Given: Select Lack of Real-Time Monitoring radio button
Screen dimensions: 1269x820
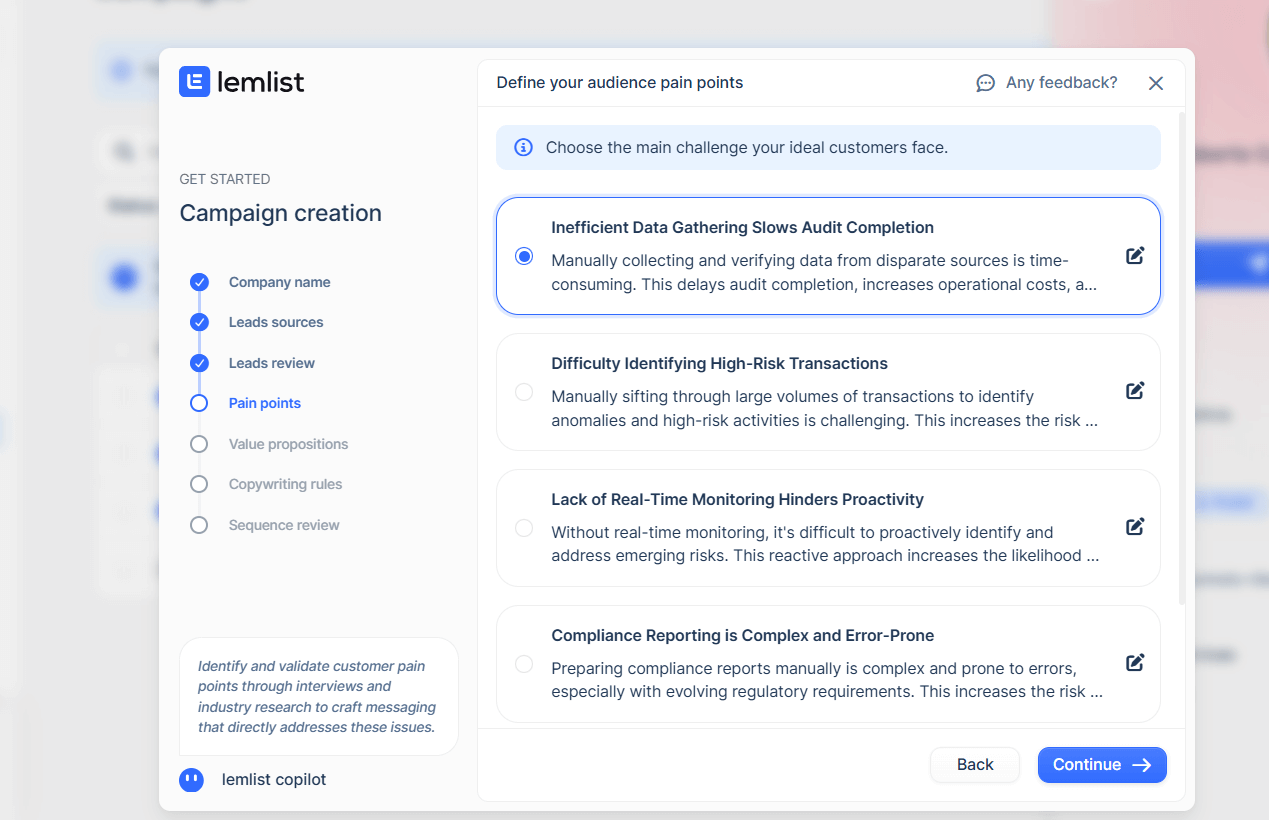Looking at the screenshot, I should [x=524, y=528].
